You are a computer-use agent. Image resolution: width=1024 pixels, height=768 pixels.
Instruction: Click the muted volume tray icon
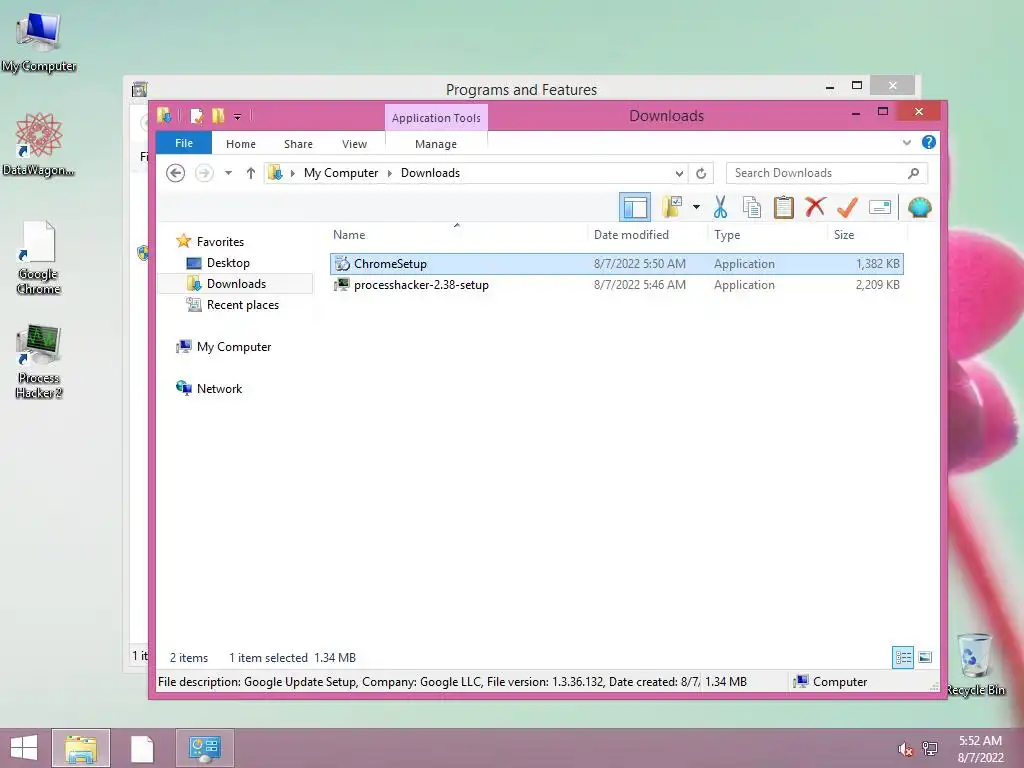[905, 749]
